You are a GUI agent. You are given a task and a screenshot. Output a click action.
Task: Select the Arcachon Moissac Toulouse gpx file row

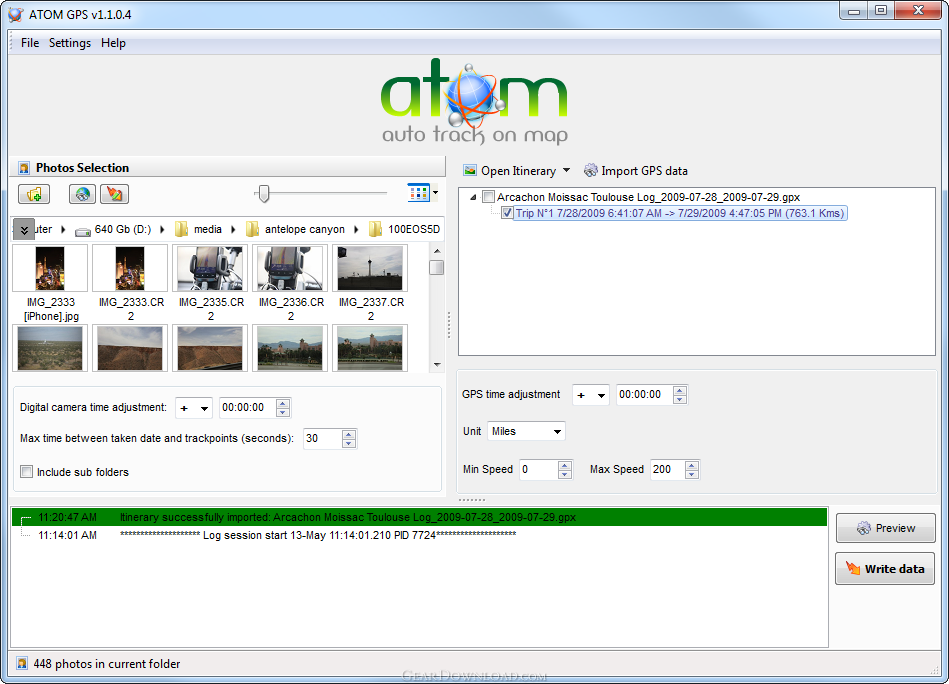coord(648,197)
